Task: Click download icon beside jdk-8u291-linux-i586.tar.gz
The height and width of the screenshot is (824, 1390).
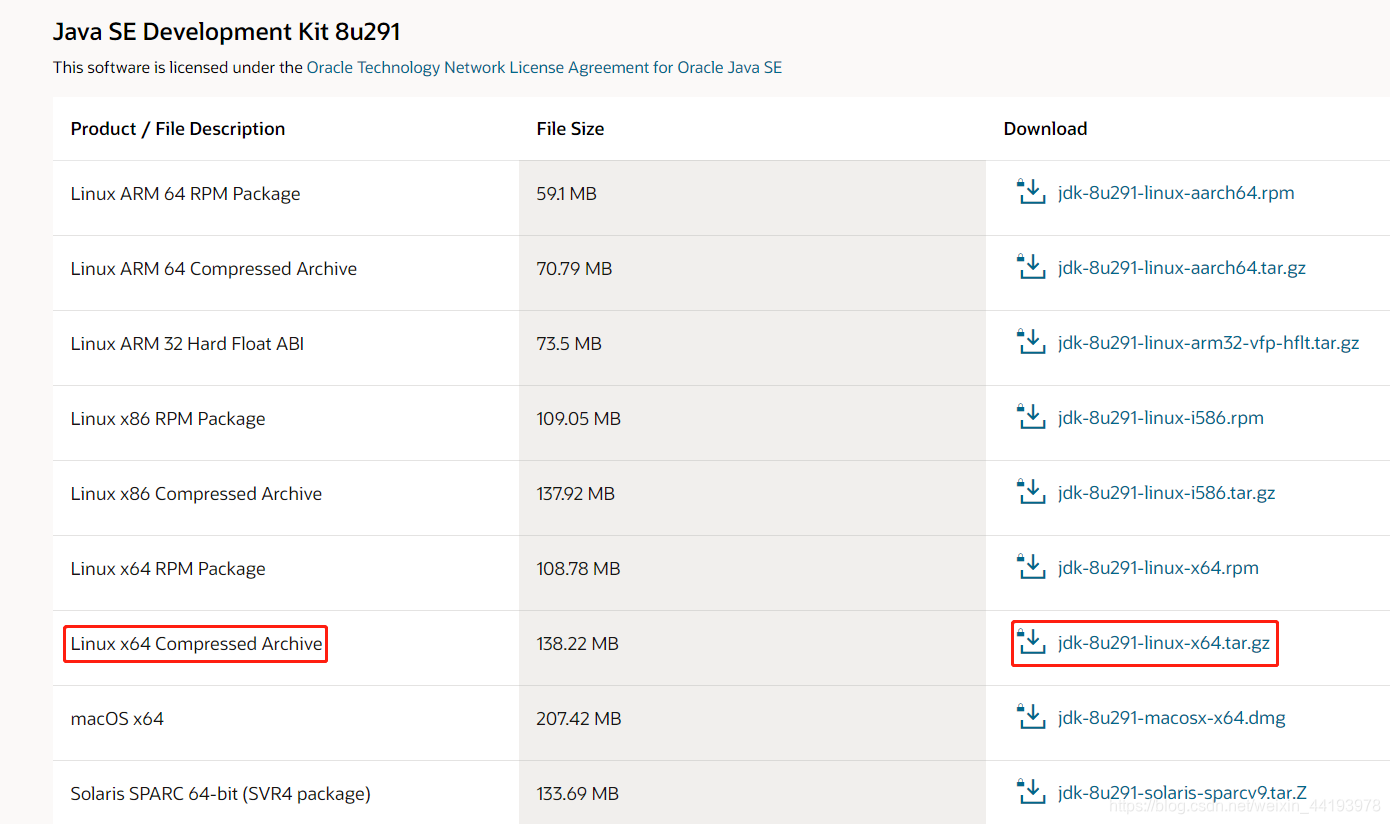Action: coord(1031,491)
